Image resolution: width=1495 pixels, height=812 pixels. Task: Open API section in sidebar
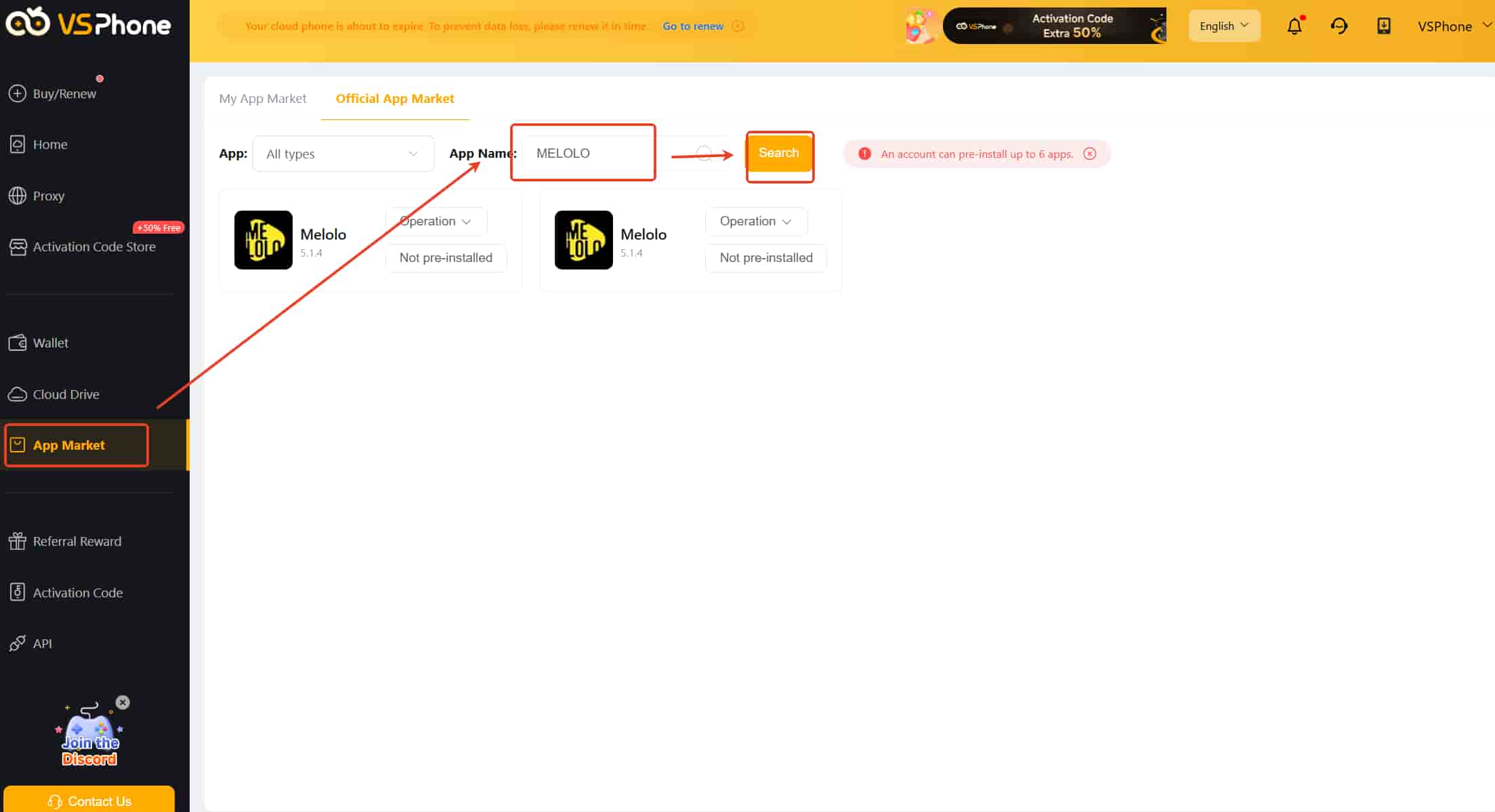coord(42,643)
